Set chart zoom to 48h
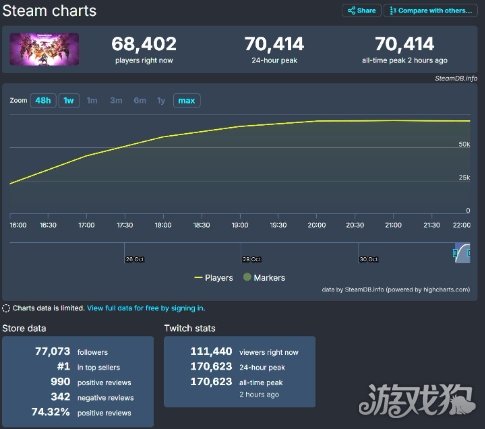 point(43,100)
